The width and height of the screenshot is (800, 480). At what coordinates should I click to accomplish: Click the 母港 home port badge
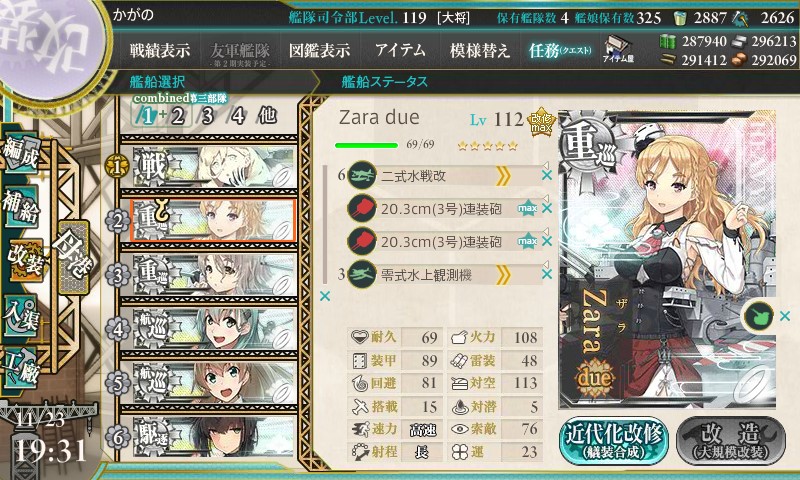click(73, 257)
